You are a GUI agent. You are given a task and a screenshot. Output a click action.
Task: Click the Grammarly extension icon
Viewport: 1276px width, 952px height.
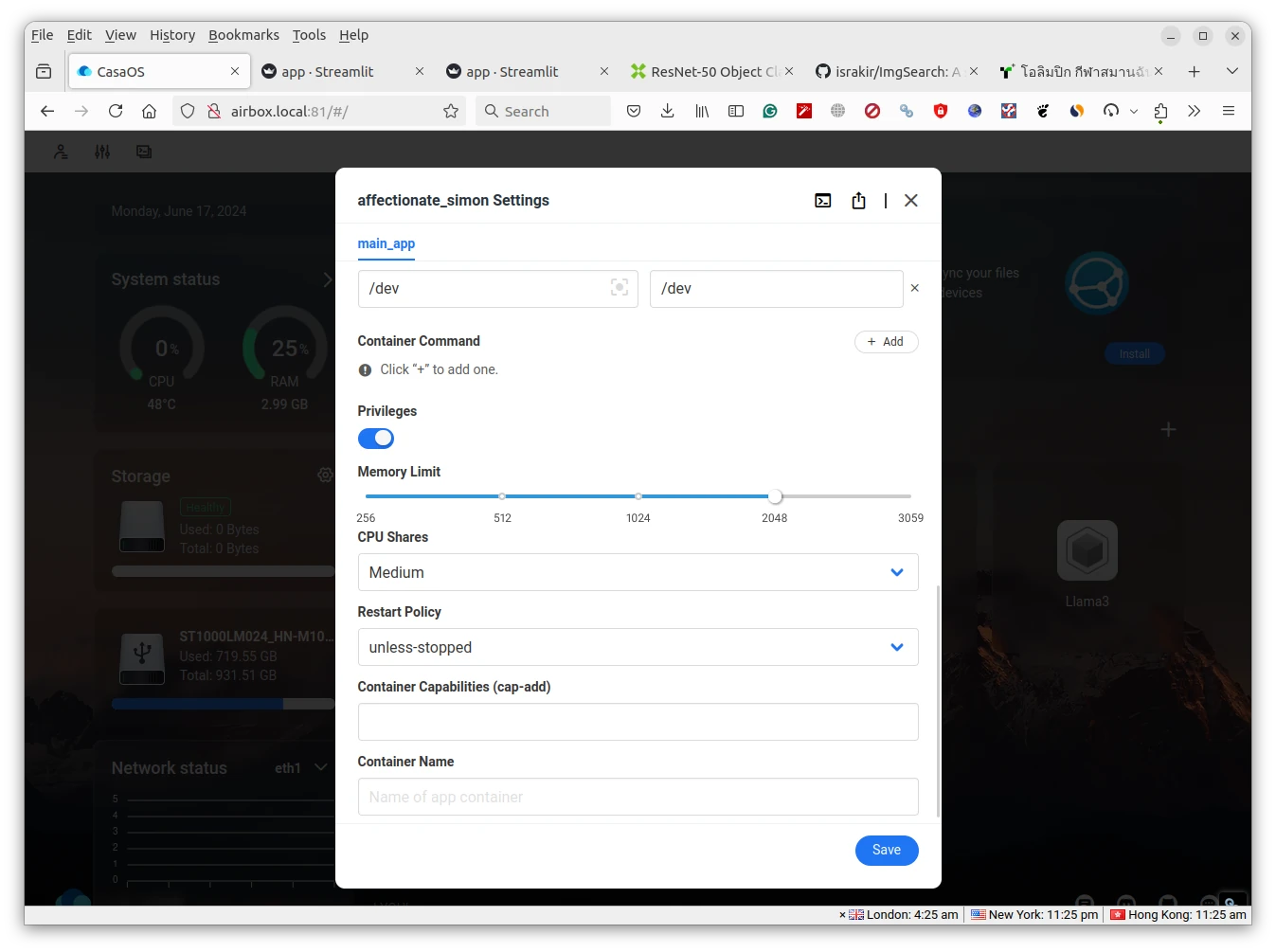point(770,112)
